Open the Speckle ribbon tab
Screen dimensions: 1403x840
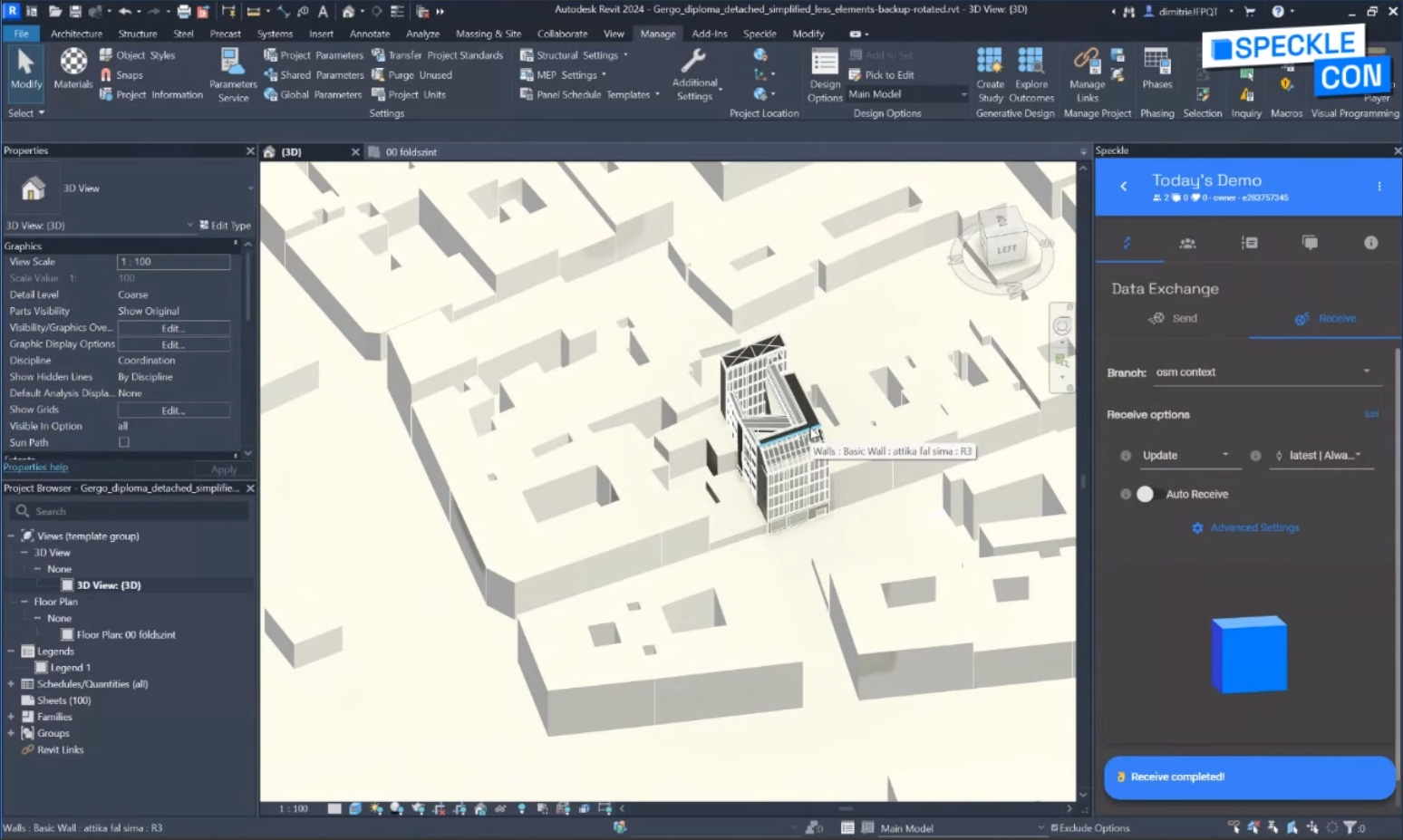click(760, 34)
